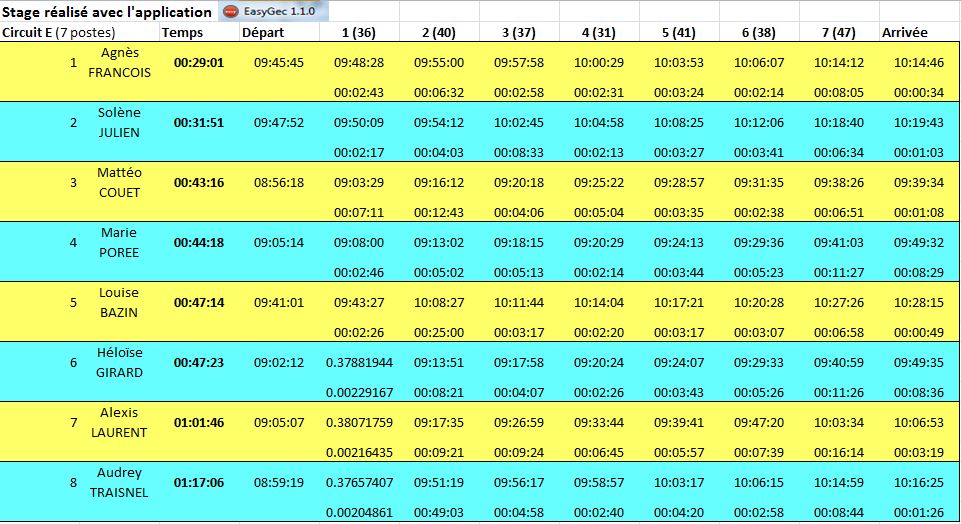Select Mattéo COUET's departure time 08:56:18

tap(279, 182)
